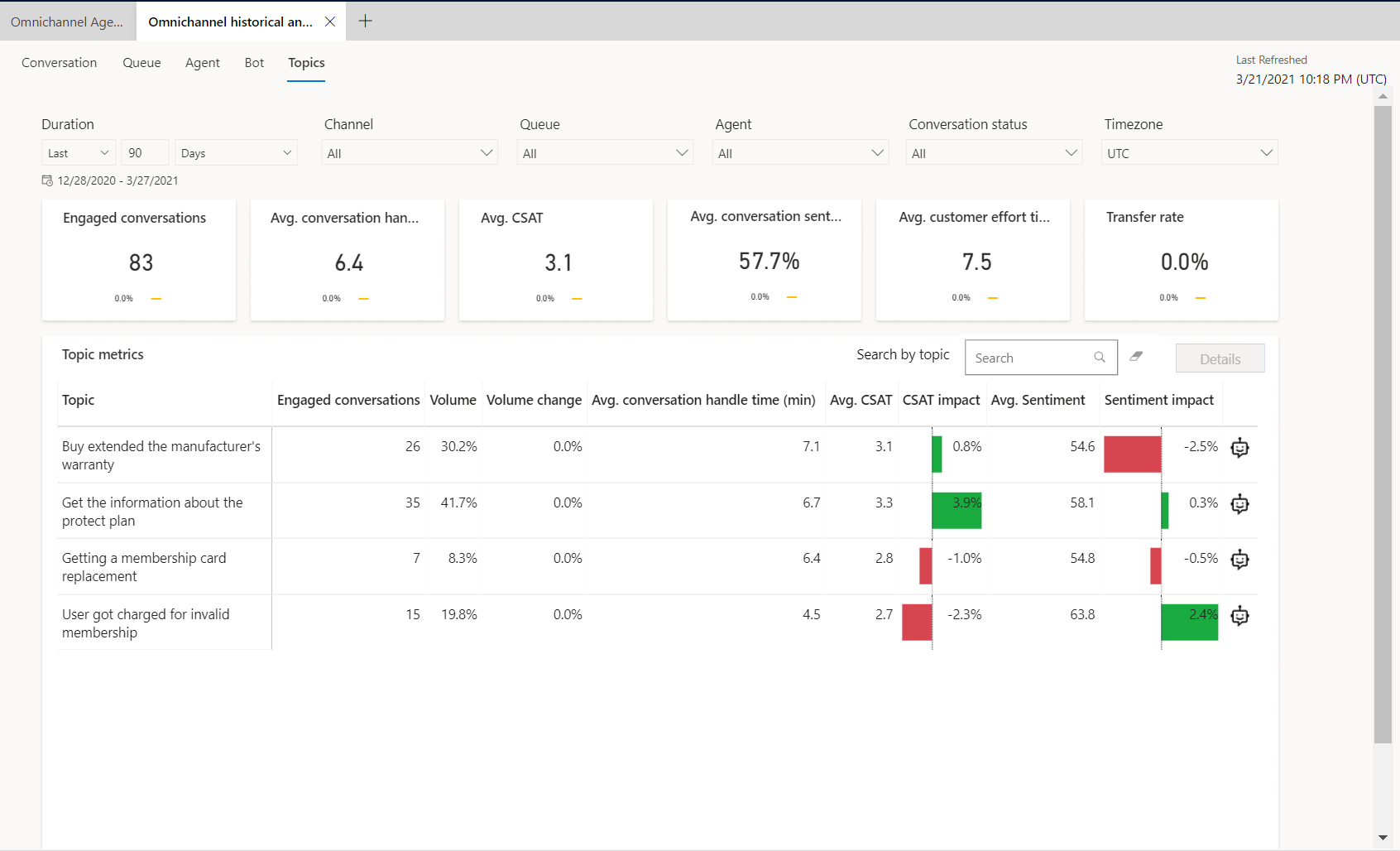
Task: Click green 2.4% sentiment impact bar
Action: 1190,623
